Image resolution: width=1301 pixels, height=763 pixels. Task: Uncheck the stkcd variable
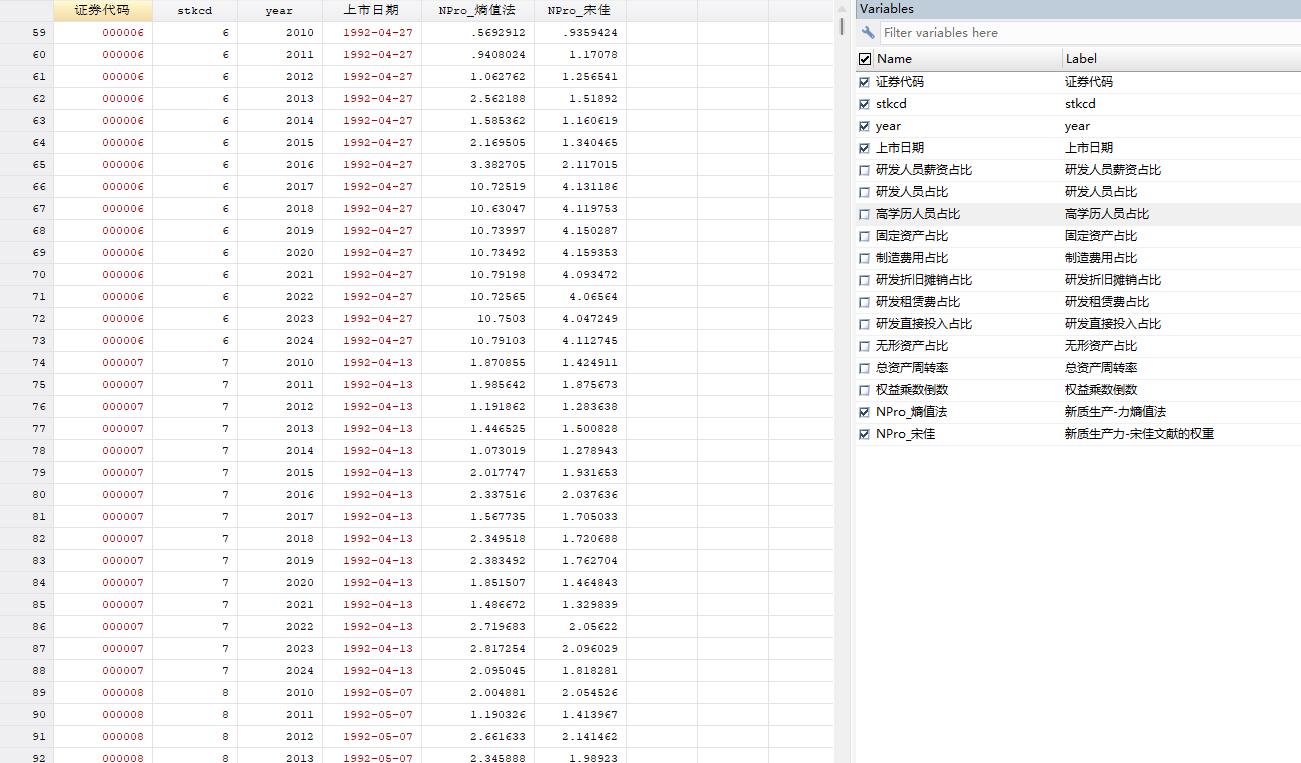click(864, 103)
